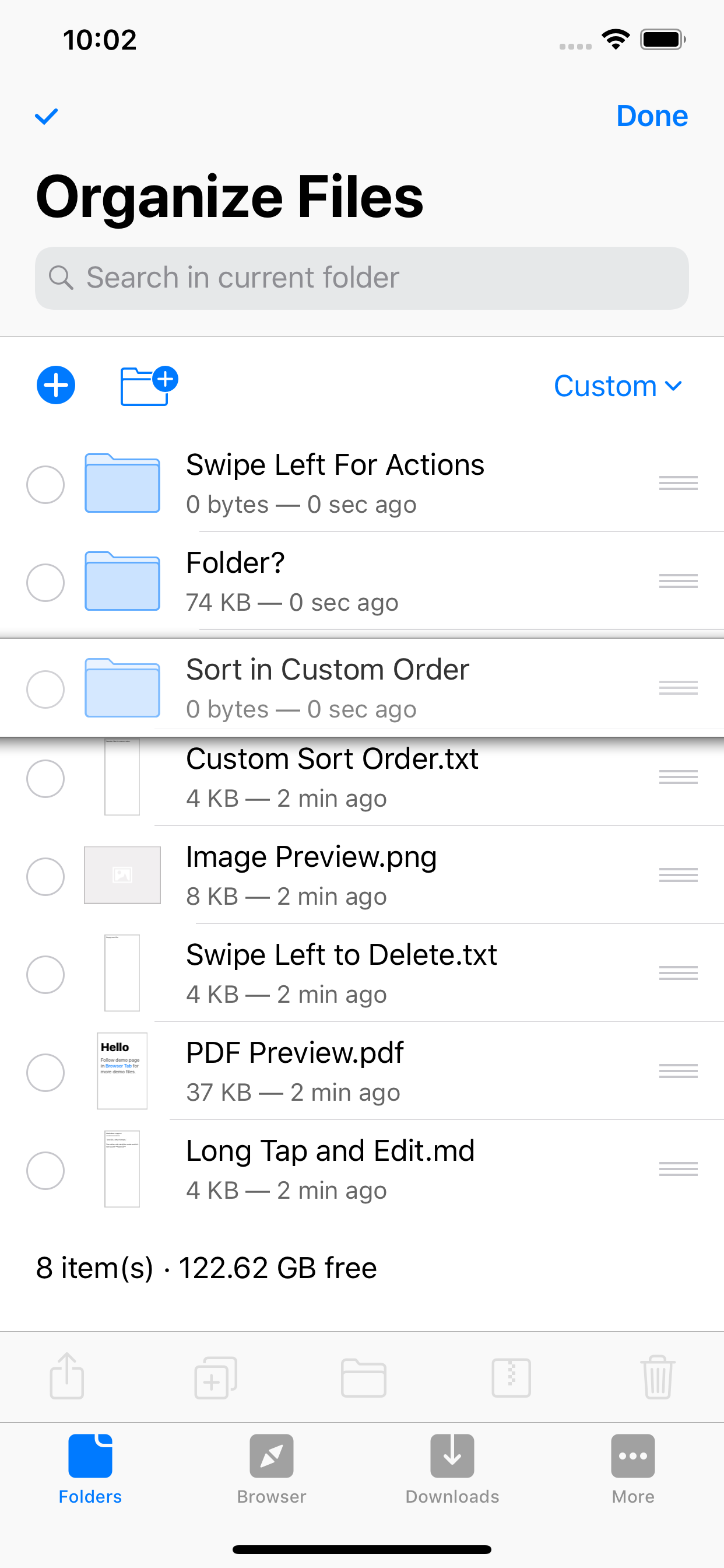Create a new folder with the folder-plus icon
The image size is (724, 1568).
149,386
